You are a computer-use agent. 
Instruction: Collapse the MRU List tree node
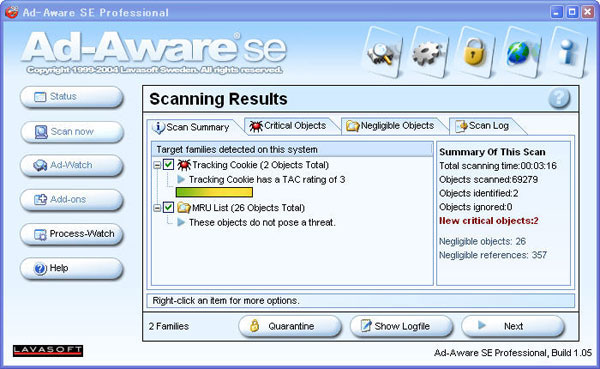click(x=157, y=208)
